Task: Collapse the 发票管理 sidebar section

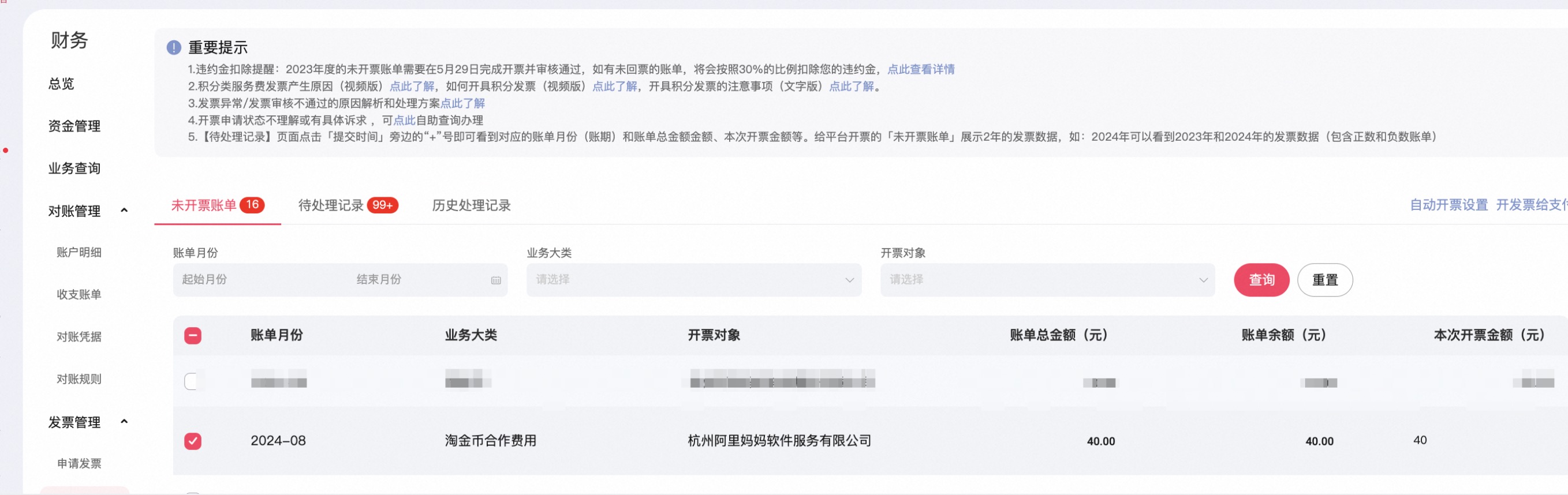Action: coord(124,421)
